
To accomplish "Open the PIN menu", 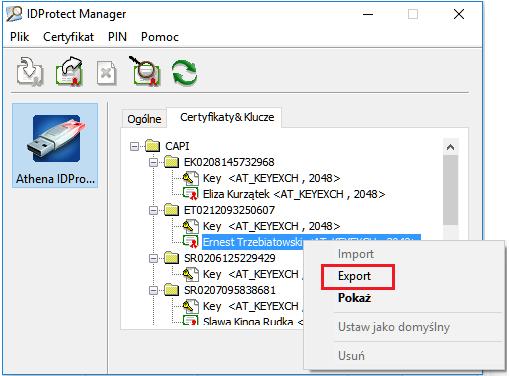I will tap(117, 37).
